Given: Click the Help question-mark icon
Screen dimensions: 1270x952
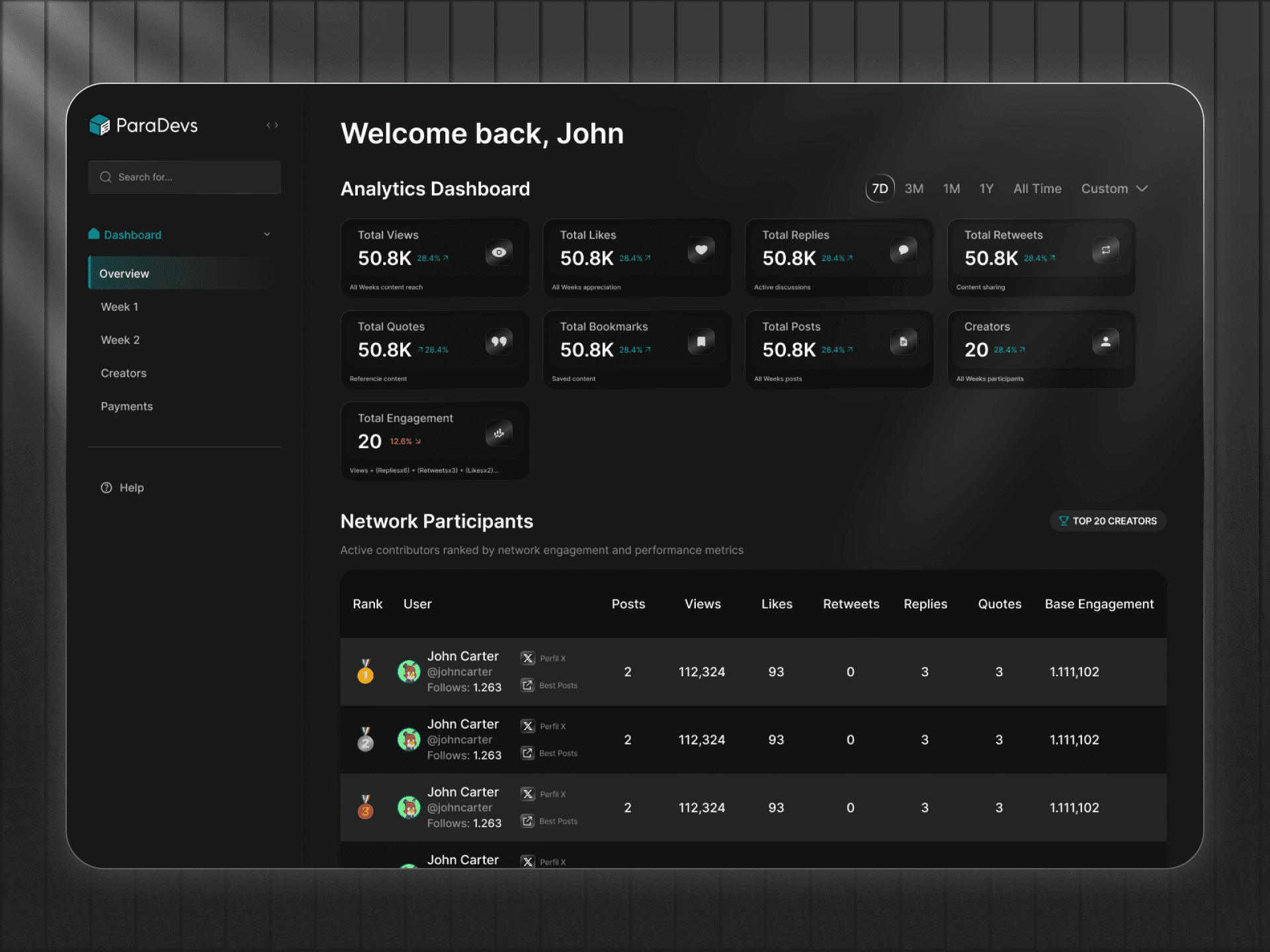Looking at the screenshot, I should click(106, 488).
